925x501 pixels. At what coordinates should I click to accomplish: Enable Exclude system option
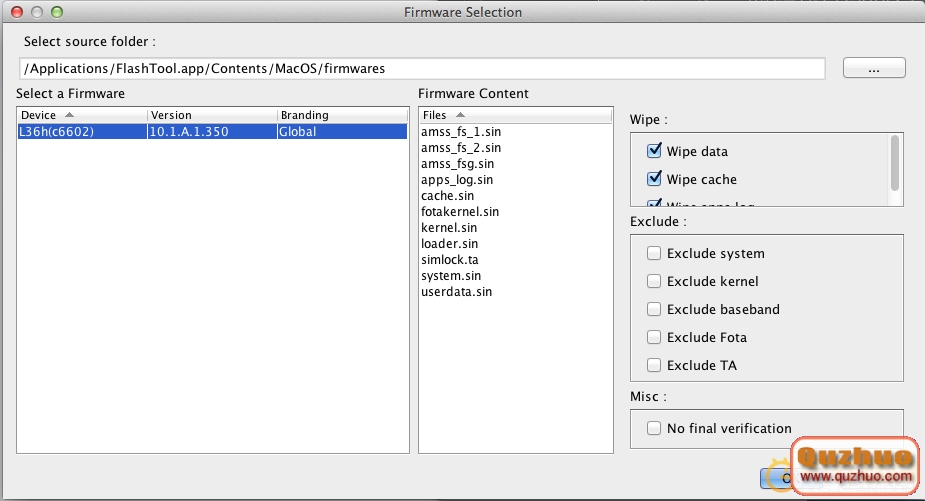click(655, 253)
